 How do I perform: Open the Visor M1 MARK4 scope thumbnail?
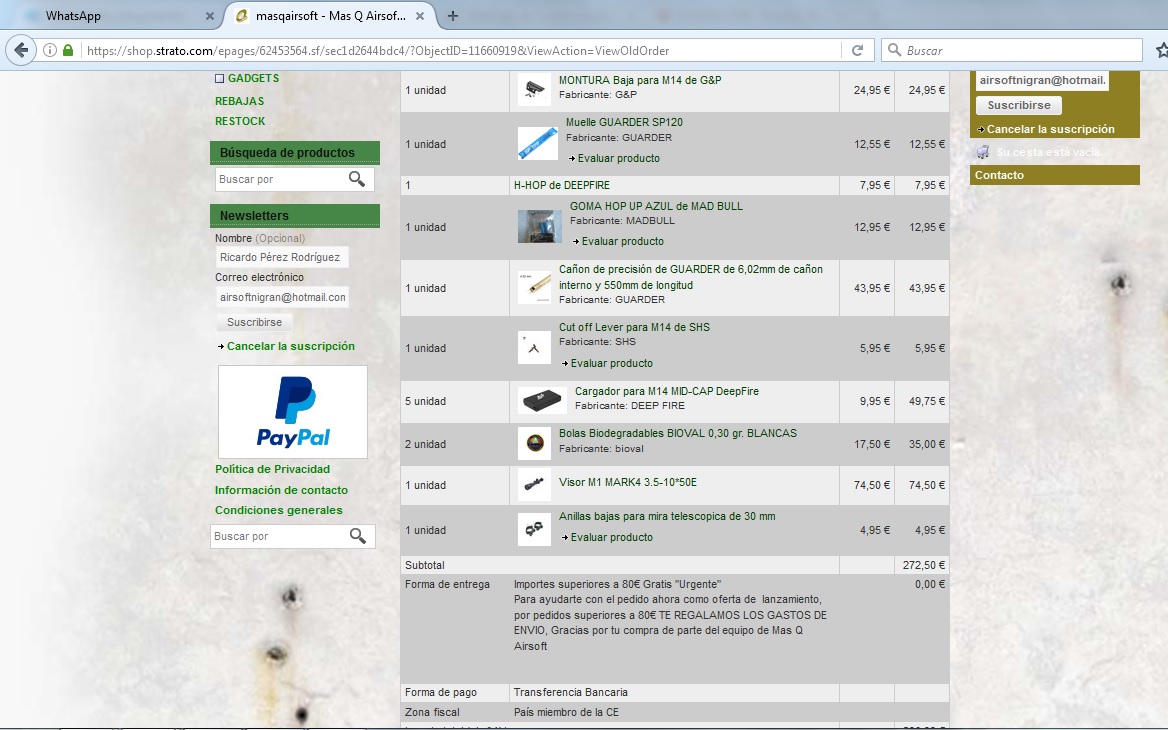tap(534, 485)
